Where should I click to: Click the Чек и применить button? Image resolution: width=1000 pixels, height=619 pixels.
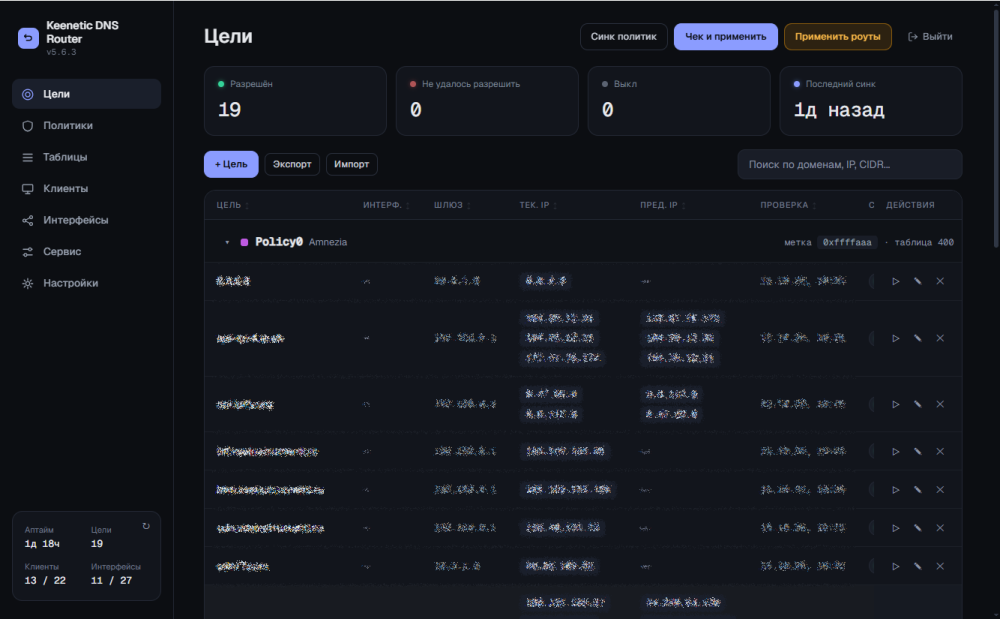pos(726,37)
